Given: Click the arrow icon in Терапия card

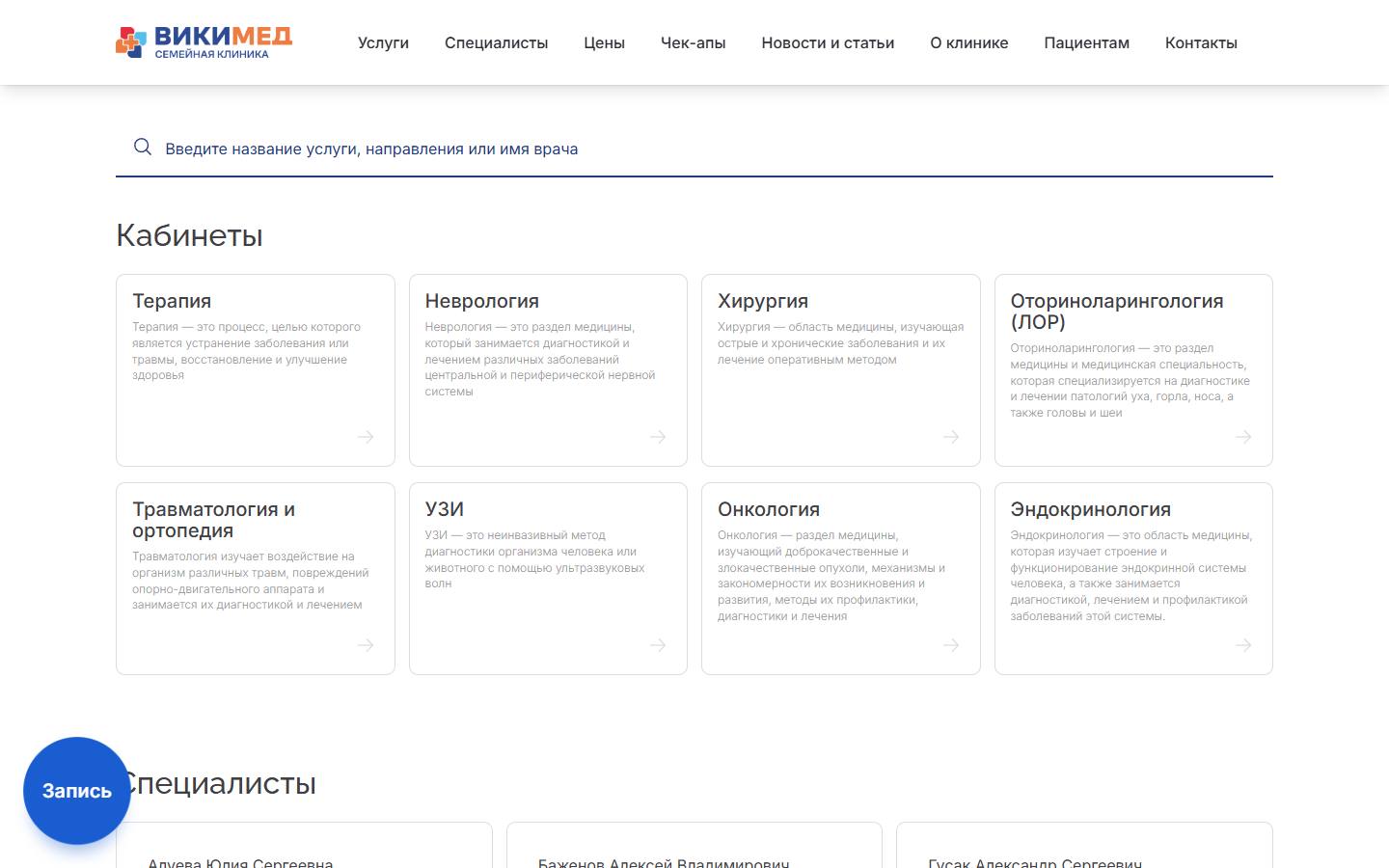Looking at the screenshot, I should (366, 437).
